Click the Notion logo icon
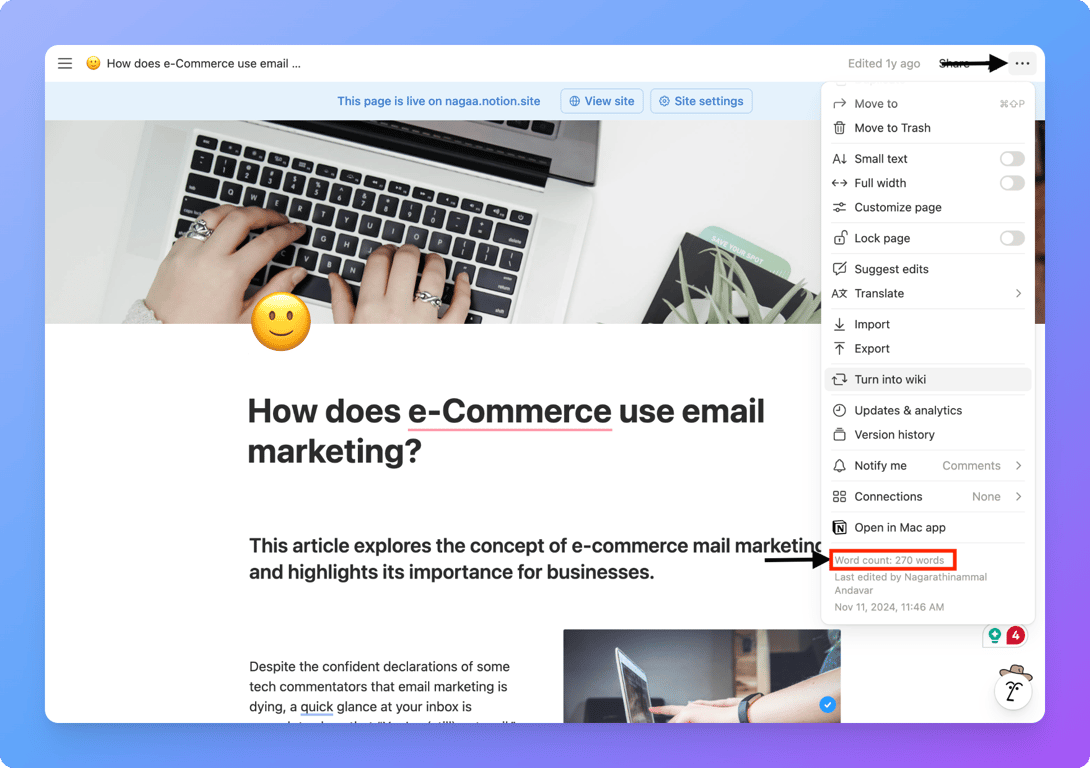This screenshot has width=1090, height=768. pyautogui.click(x=840, y=528)
